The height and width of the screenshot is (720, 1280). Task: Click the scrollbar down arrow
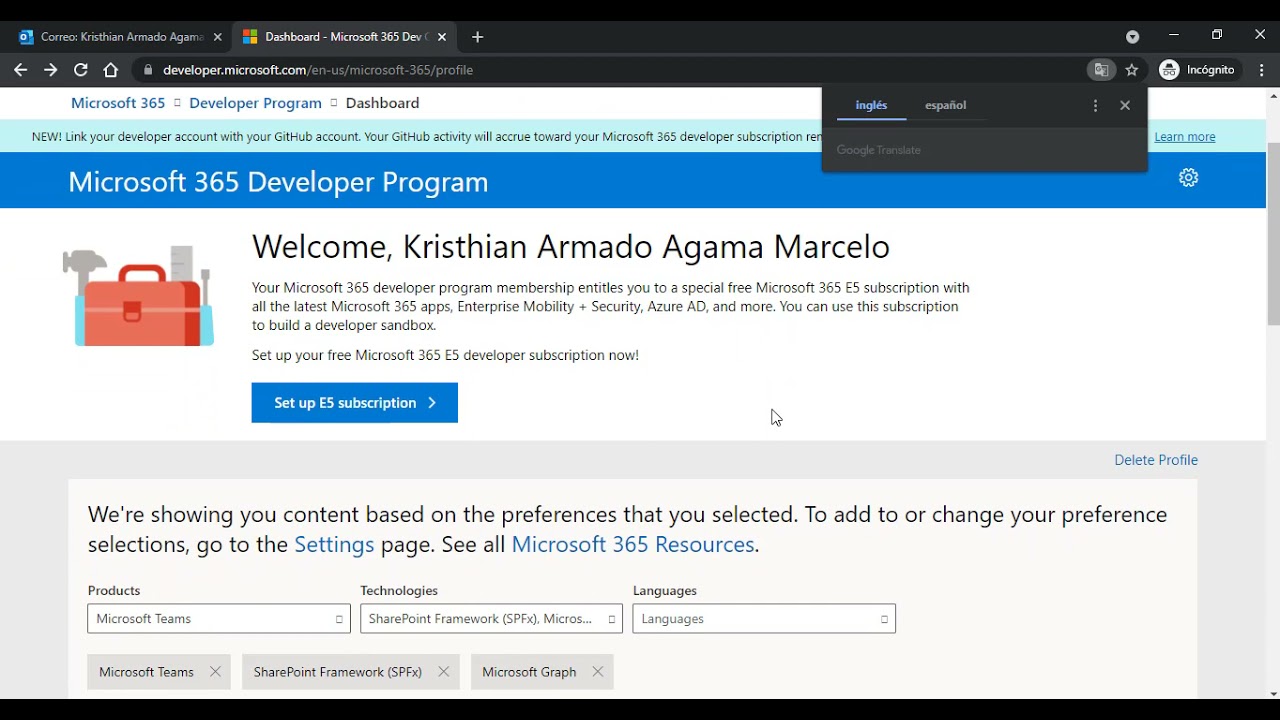coord(1273,693)
